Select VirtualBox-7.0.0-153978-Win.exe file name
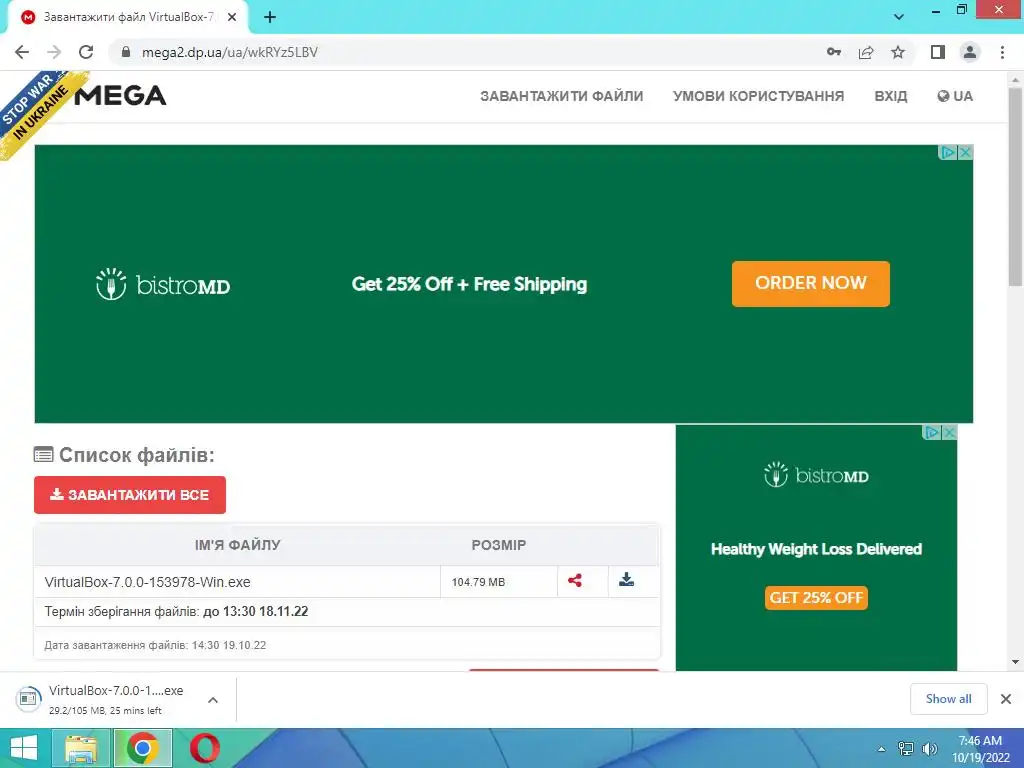 tap(148, 582)
